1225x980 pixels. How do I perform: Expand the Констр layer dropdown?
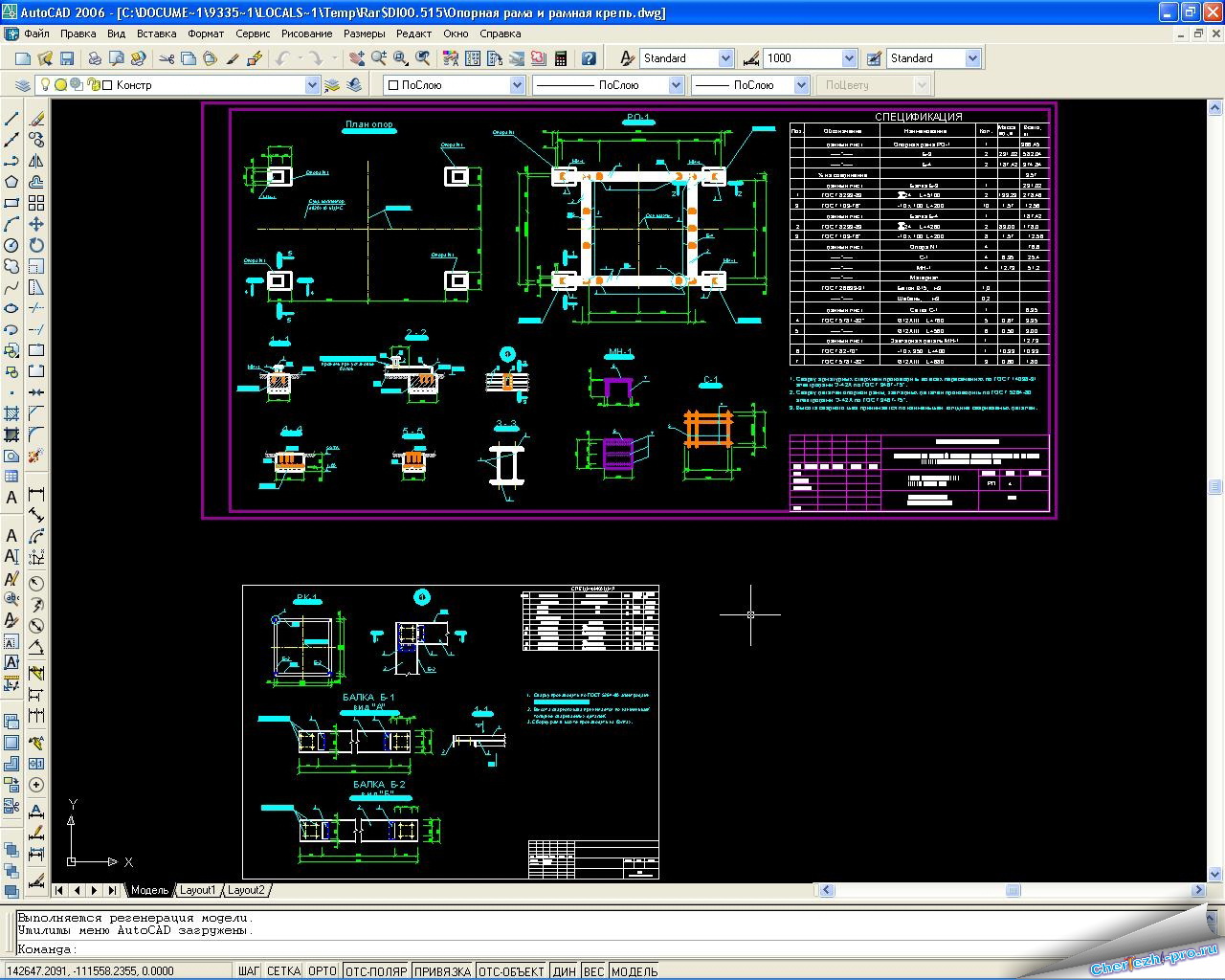tap(311, 85)
